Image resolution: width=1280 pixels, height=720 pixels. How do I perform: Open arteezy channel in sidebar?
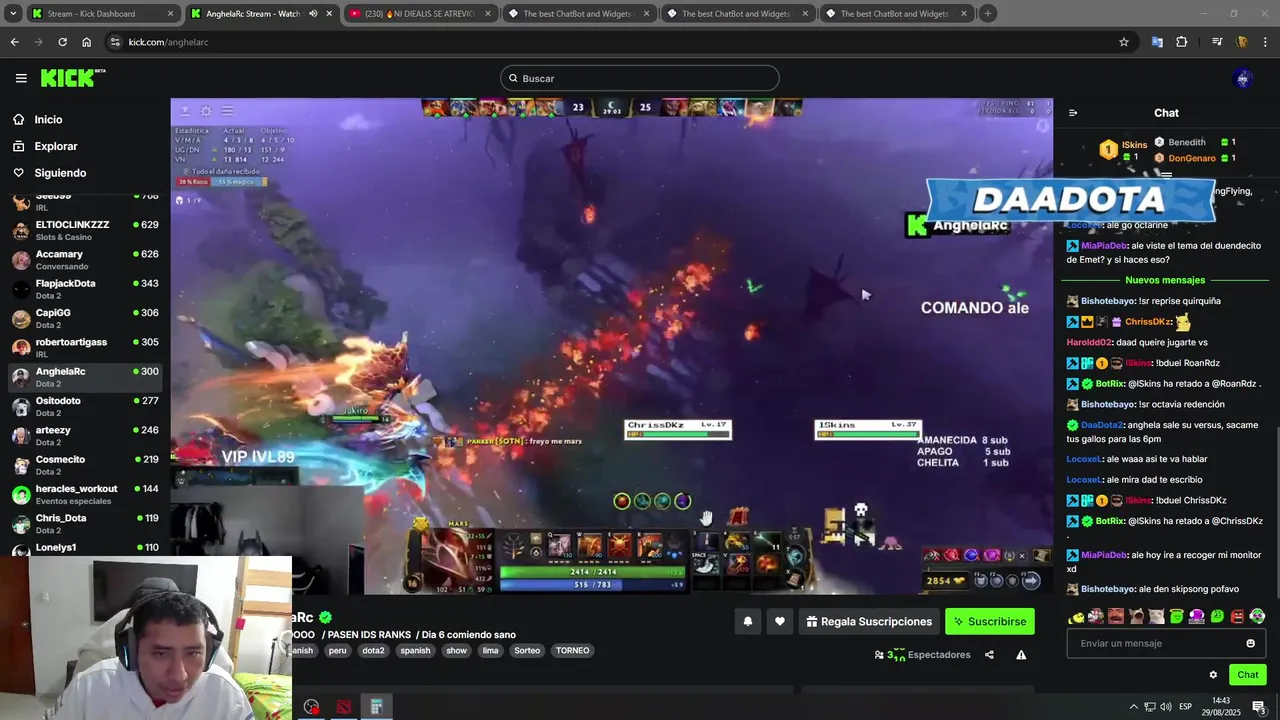click(85, 436)
